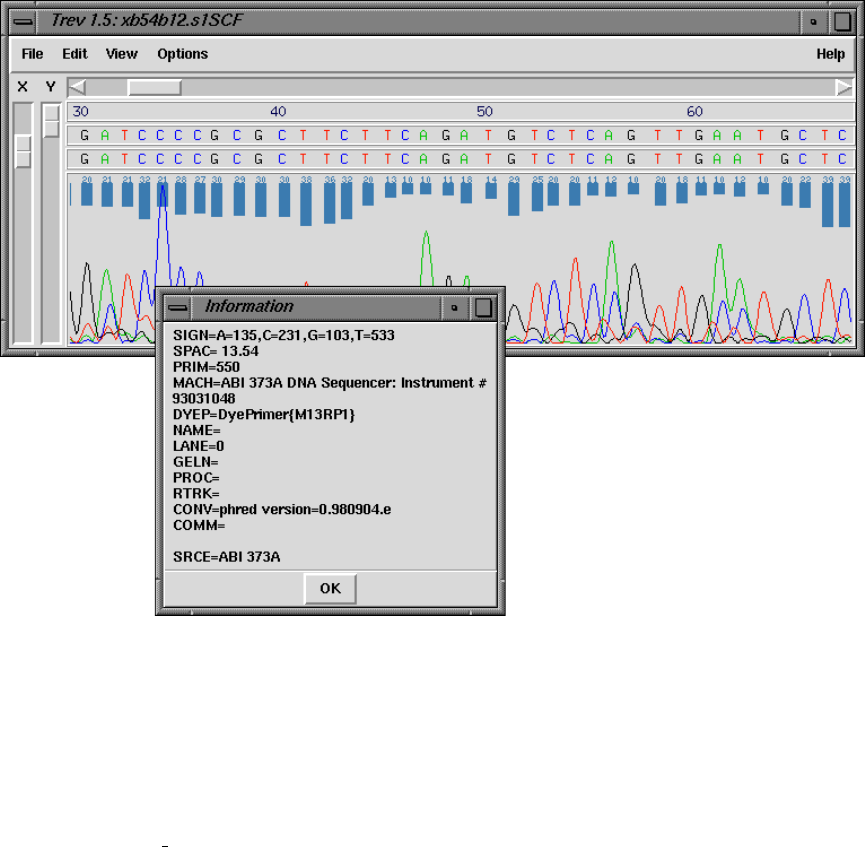The width and height of the screenshot is (865, 847).
Task: Click position 40 on the base ruler
Action: tap(278, 111)
